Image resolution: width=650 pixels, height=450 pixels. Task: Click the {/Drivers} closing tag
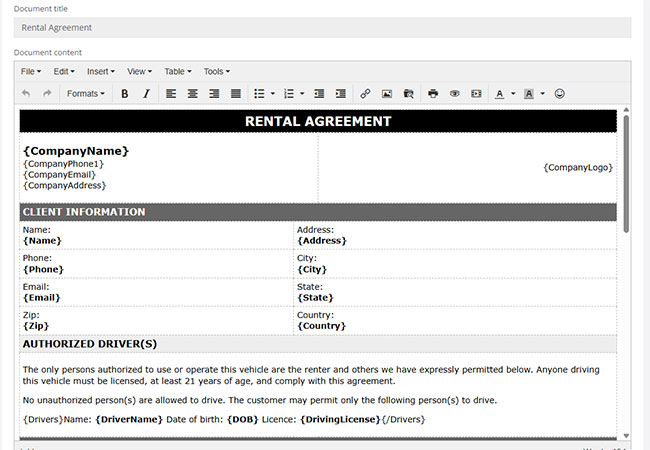pyautogui.click(x=403, y=419)
